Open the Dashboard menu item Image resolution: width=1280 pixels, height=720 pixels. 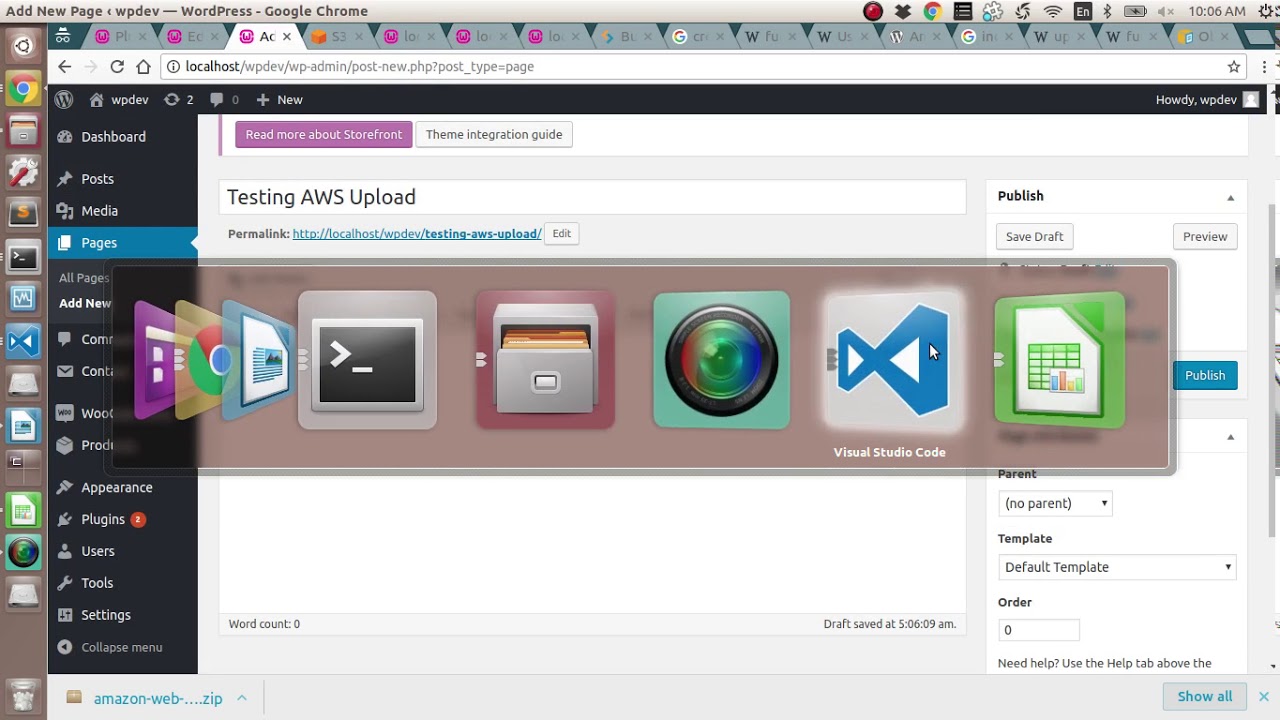coord(113,136)
